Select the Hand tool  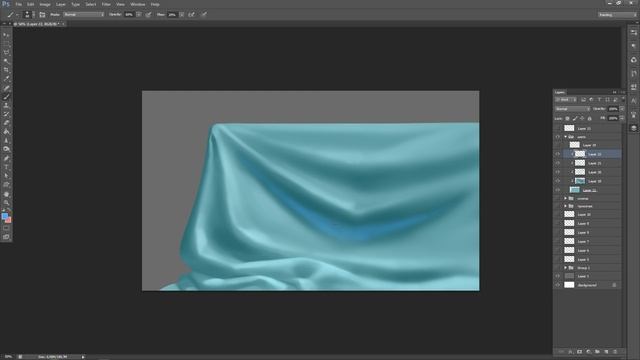point(6,194)
